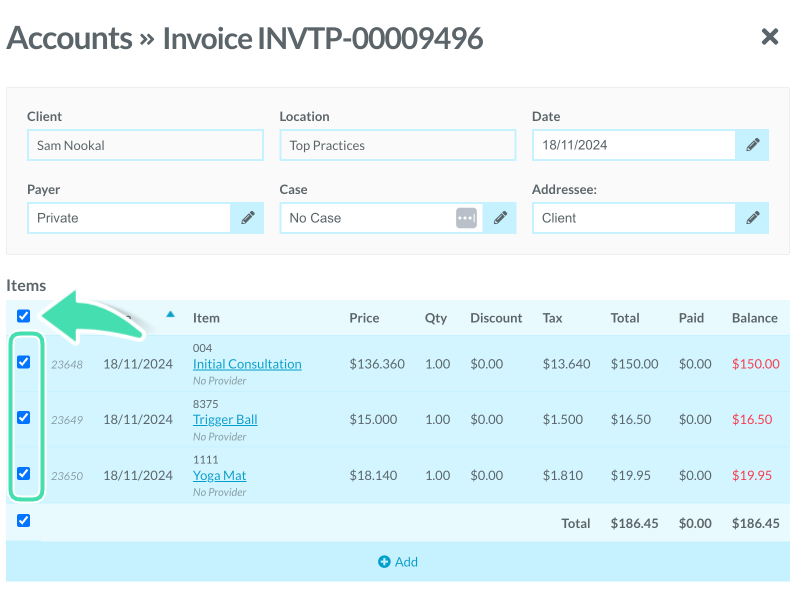Click the Discount column header
Screen dimensions: 803x589
[x=496, y=318]
